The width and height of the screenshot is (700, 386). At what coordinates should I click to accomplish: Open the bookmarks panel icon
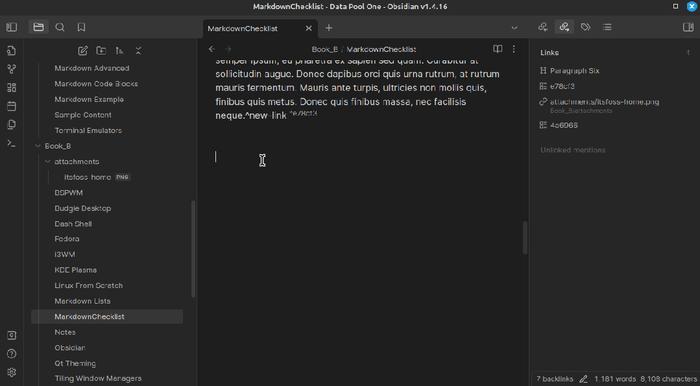pos(81,27)
